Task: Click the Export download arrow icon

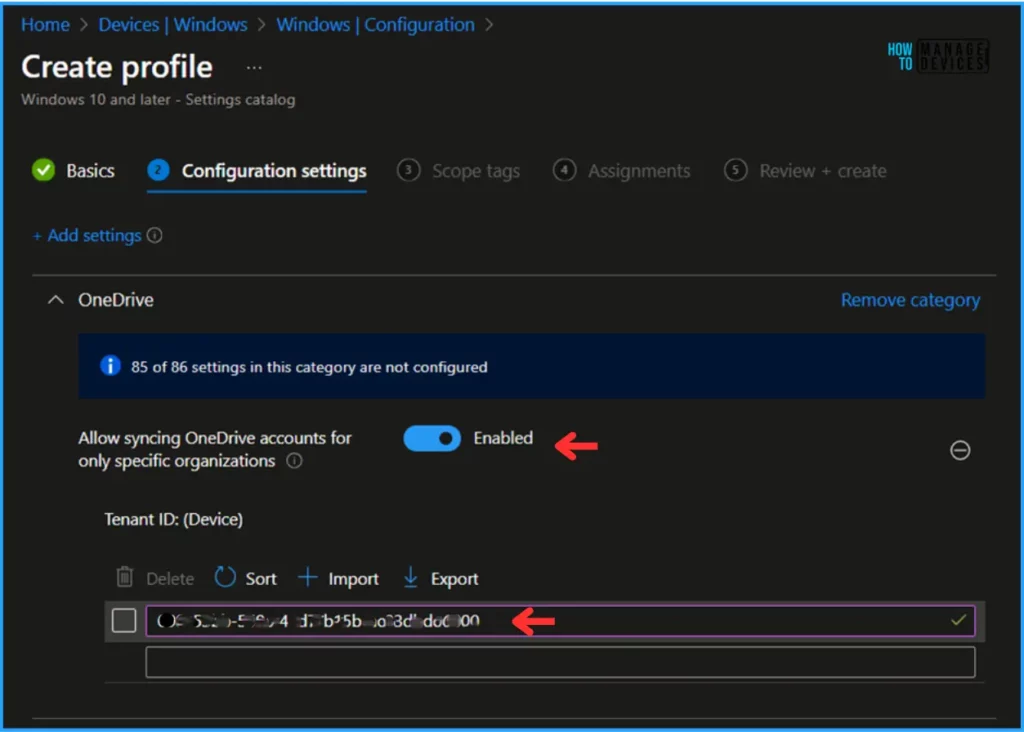Action: (410, 577)
